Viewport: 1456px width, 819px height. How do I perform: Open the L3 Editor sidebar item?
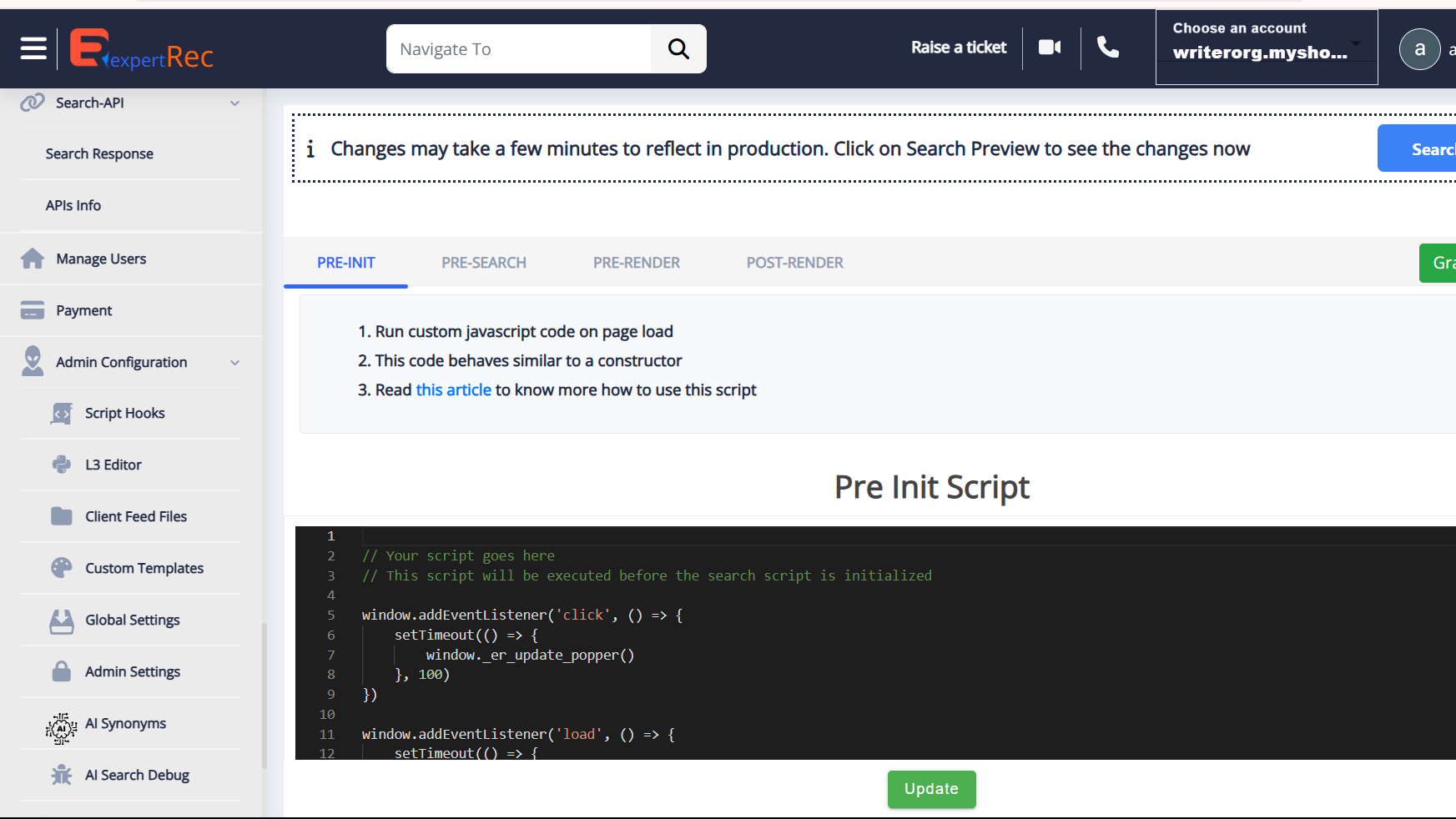(x=113, y=465)
